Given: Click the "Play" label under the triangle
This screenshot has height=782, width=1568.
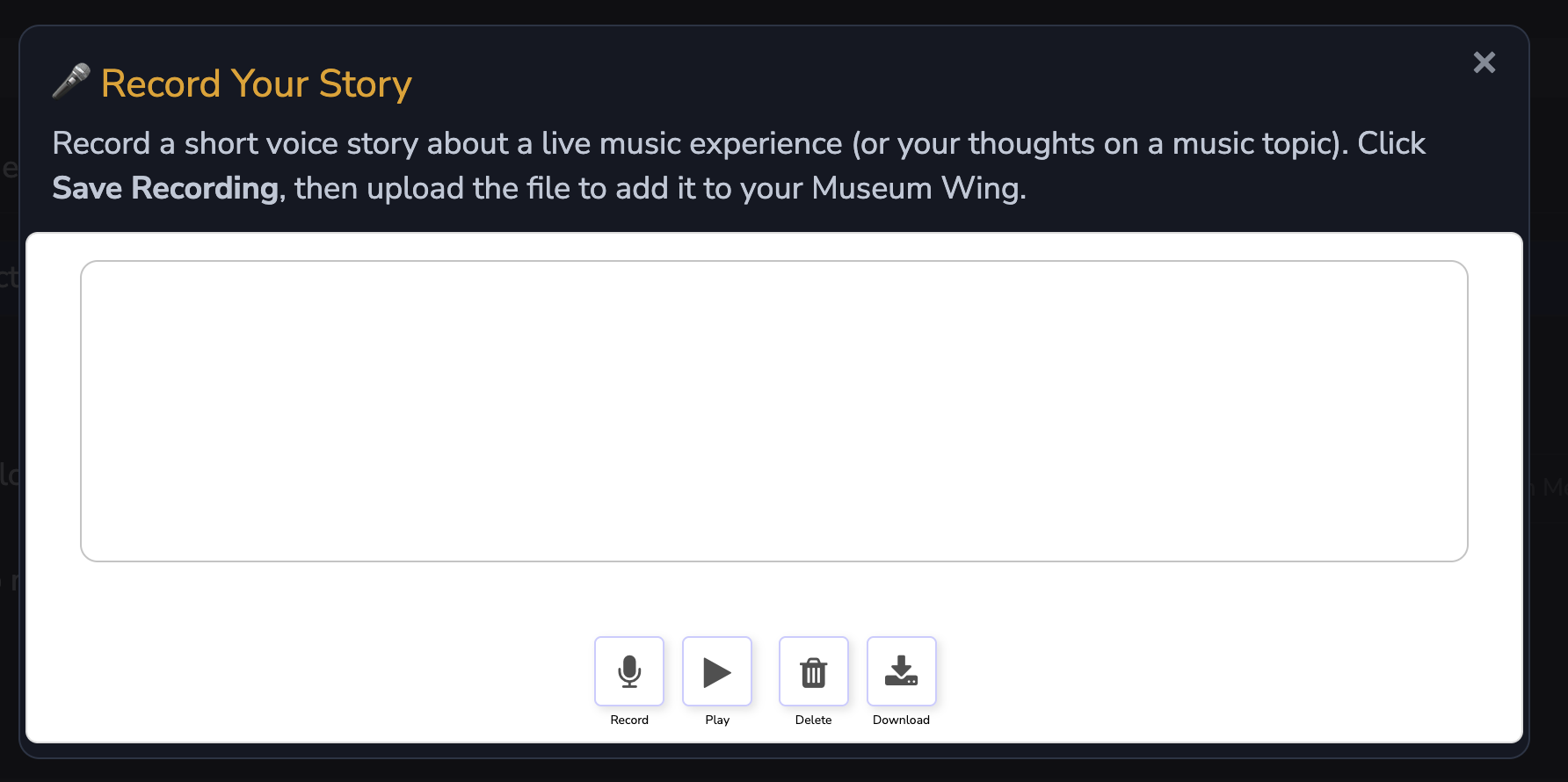Looking at the screenshot, I should (x=717, y=720).
